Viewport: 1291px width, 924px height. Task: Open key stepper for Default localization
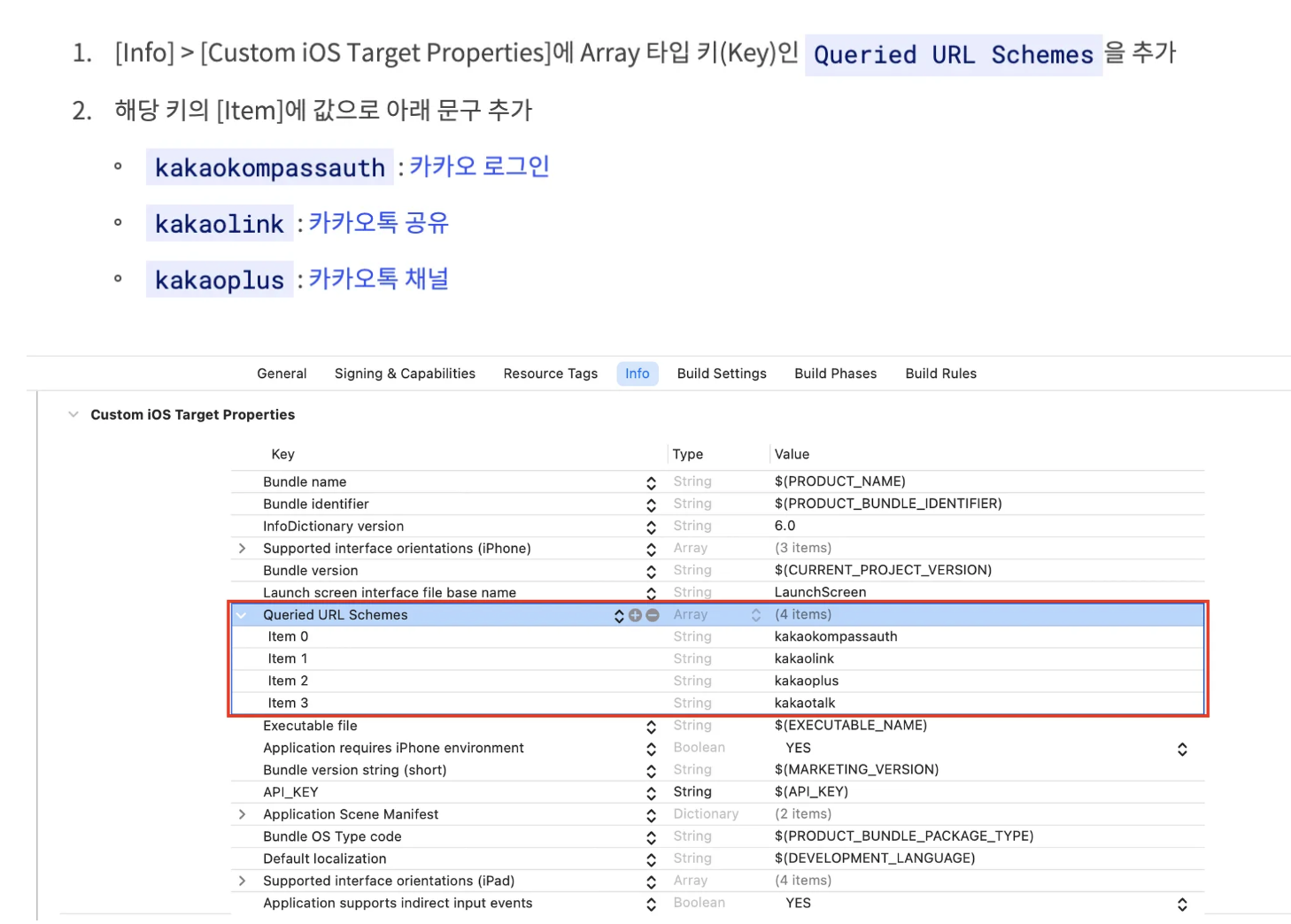pos(651,859)
